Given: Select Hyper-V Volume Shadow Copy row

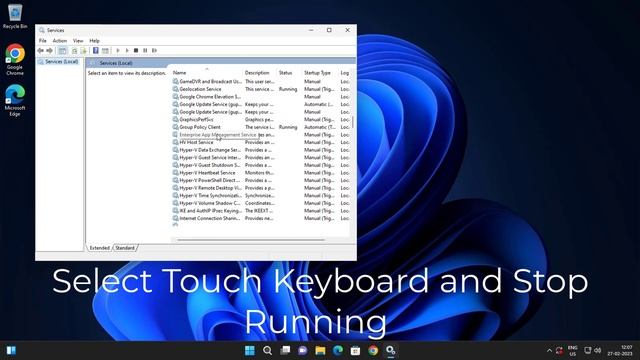Looking at the screenshot, I should click(260, 203).
